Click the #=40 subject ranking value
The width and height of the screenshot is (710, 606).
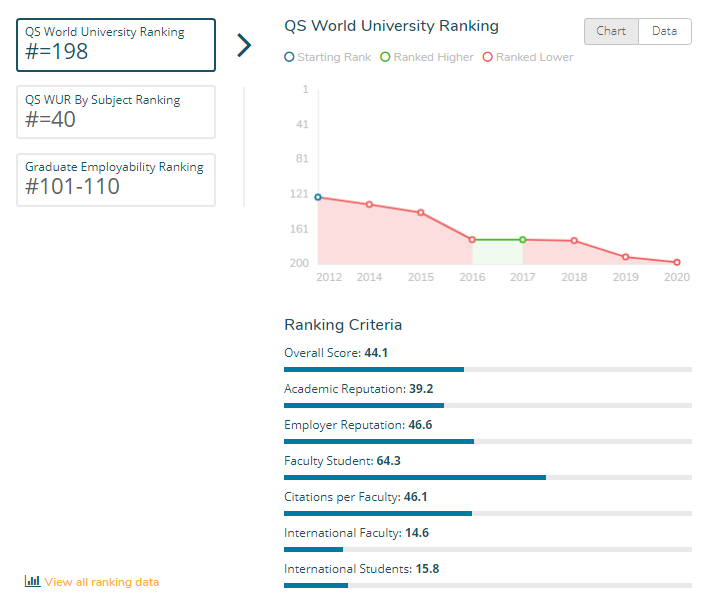pos(50,120)
